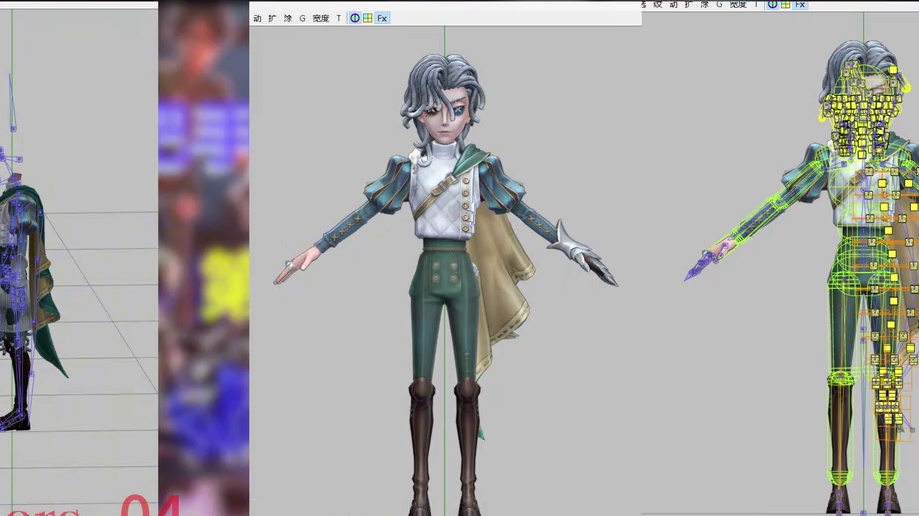The height and width of the screenshot is (516, 919).
Task: Click the T button in center toolbar
Action: click(x=339, y=18)
